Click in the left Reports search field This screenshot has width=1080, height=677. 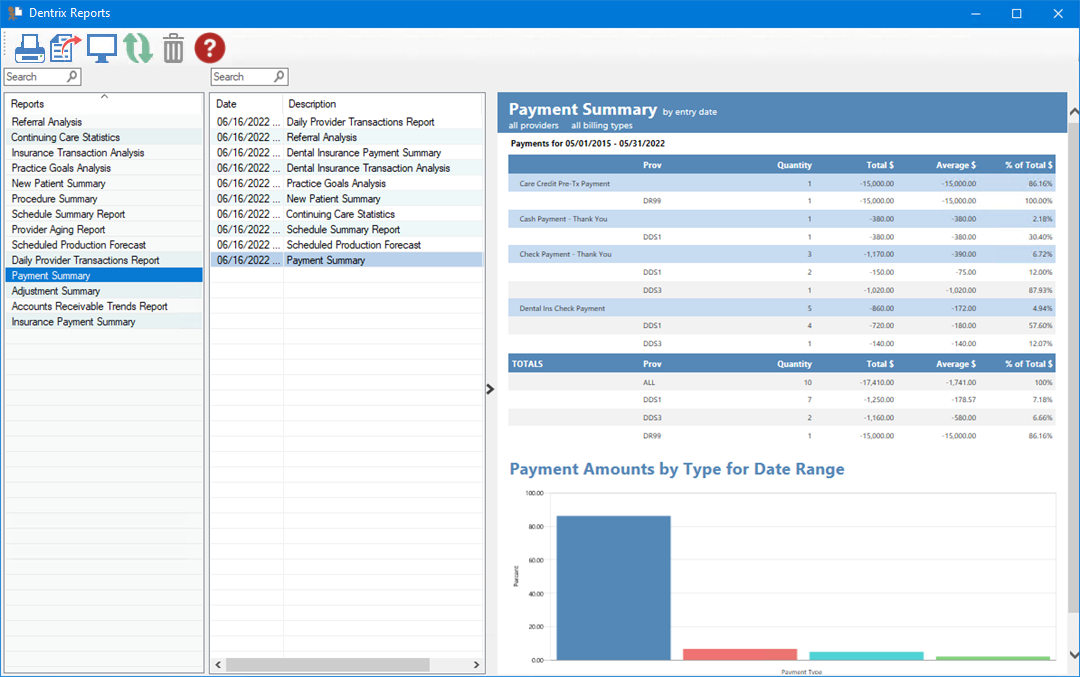(x=34, y=77)
